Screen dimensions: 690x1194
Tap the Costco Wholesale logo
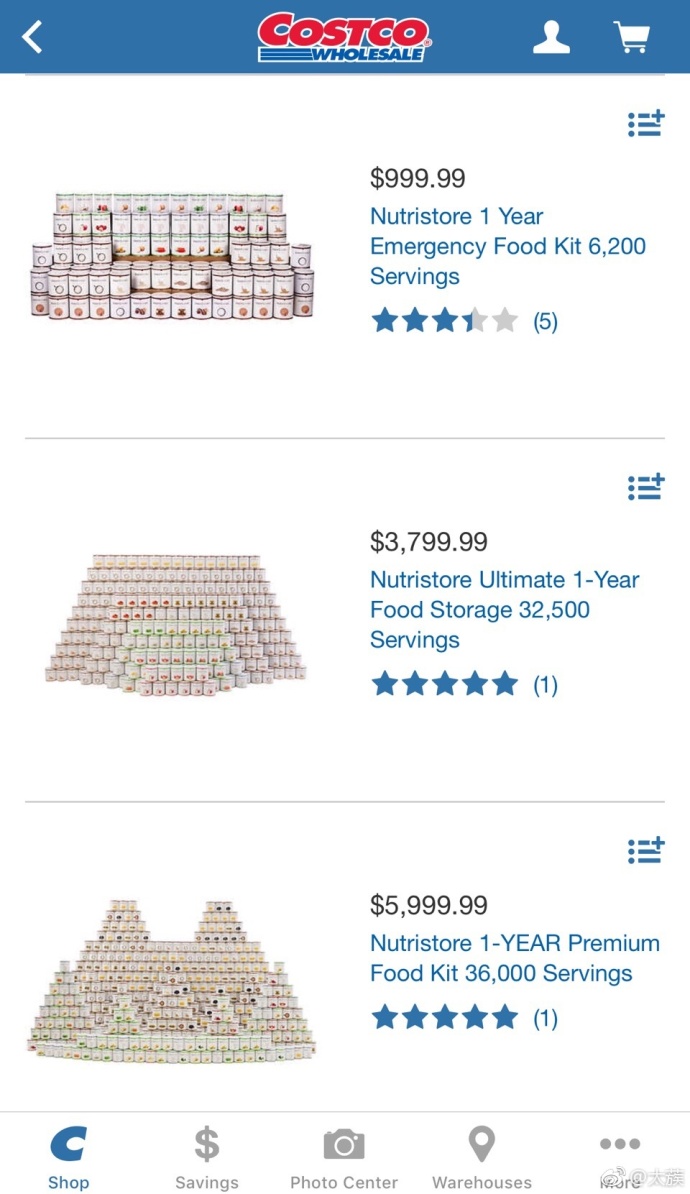pyautogui.click(x=344, y=37)
